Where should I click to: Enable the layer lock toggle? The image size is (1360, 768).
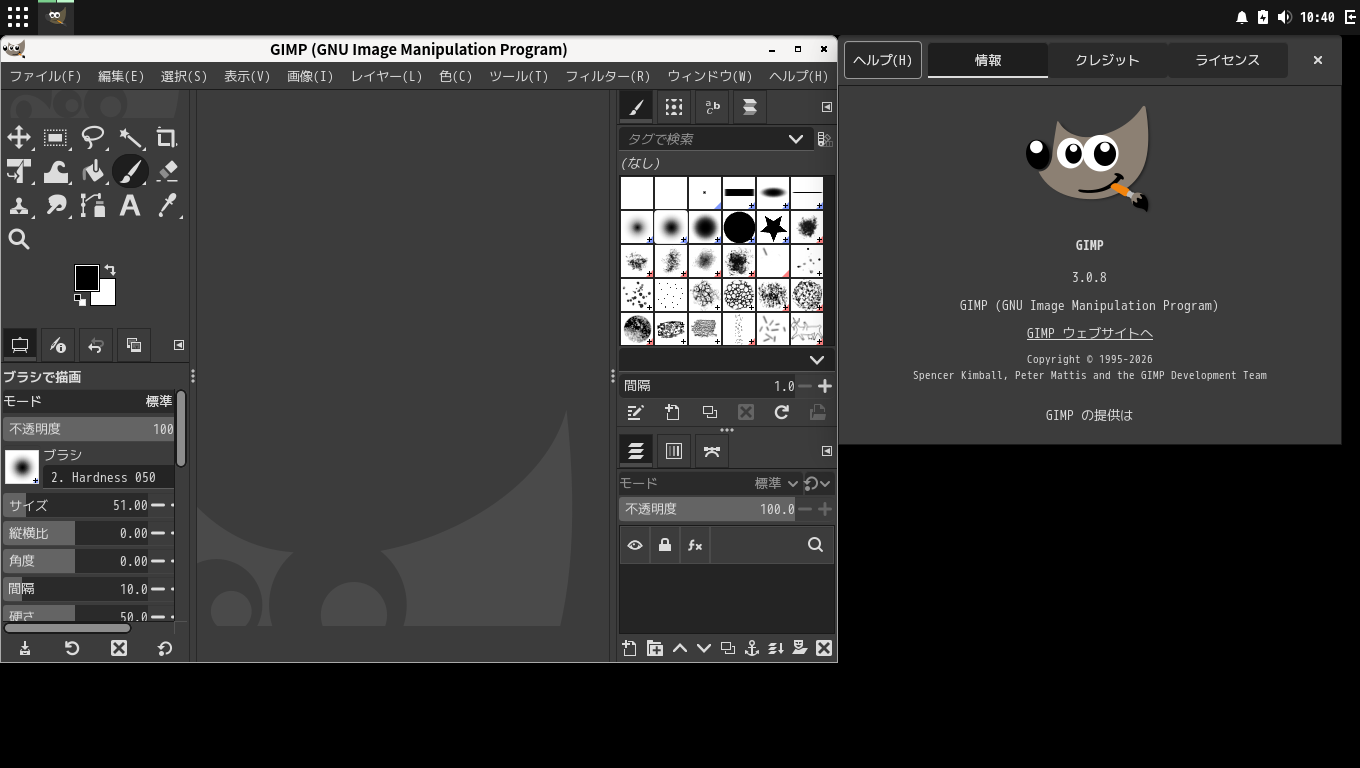(x=665, y=545)
